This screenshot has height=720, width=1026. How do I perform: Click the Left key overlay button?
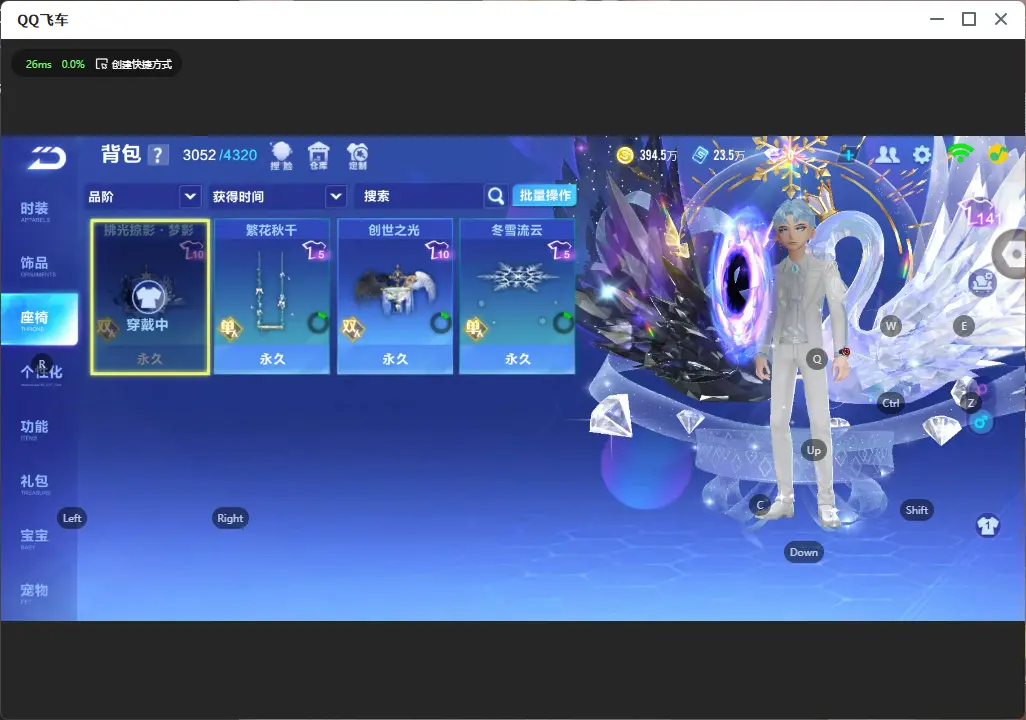[72, 518]
